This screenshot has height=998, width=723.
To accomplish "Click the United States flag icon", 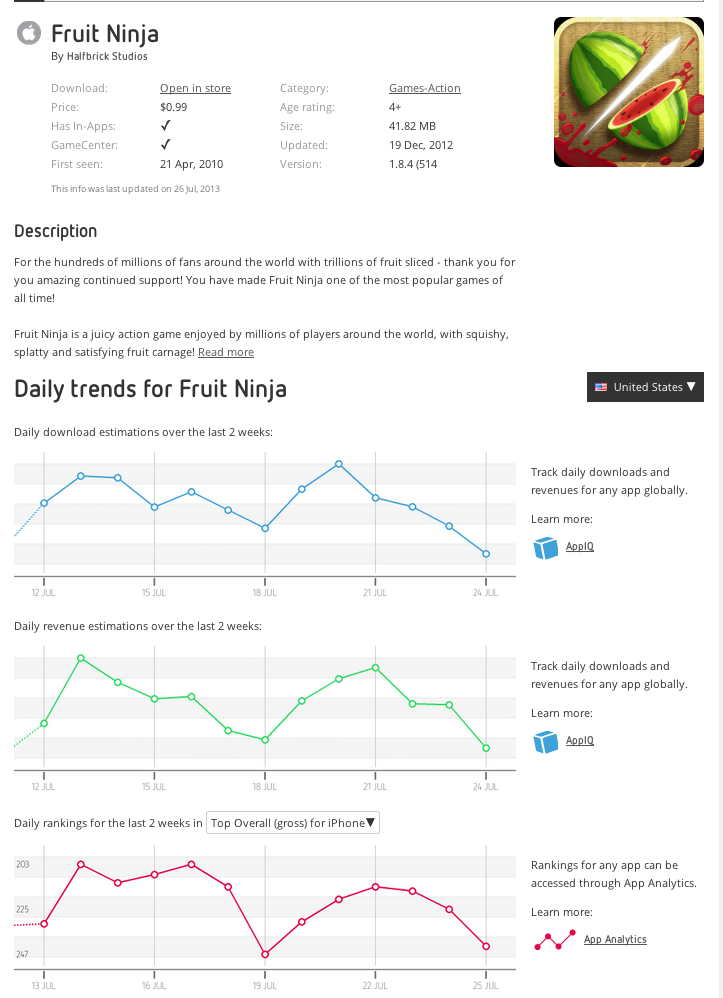I will click(601, 387).
